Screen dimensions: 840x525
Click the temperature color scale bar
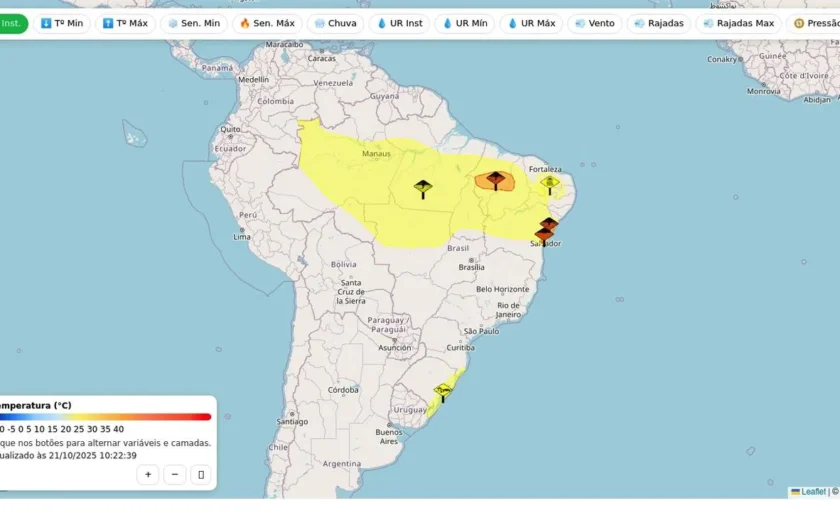point(105,417)
